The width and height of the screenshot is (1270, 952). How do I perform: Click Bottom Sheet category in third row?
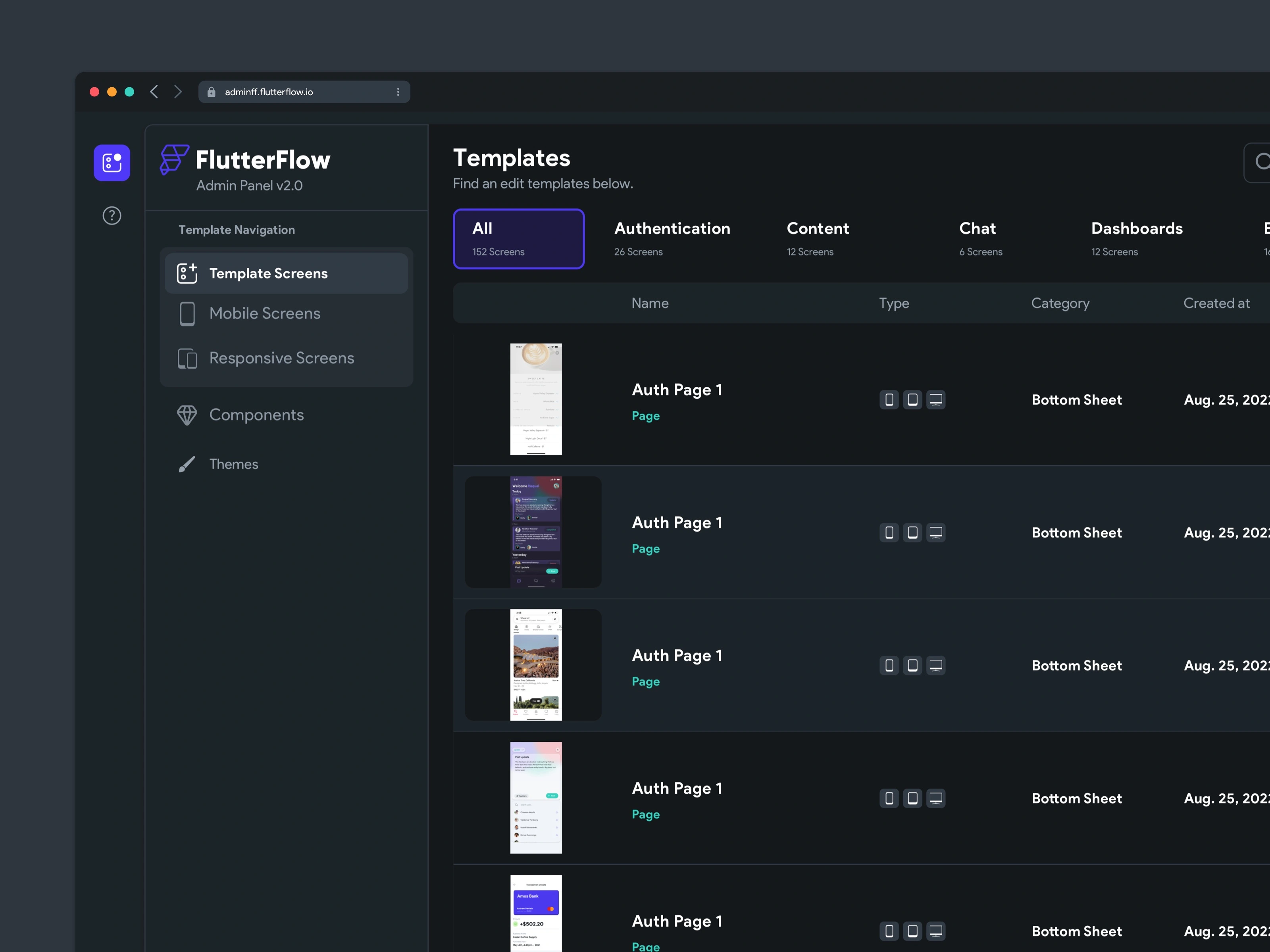click(1076, 666)
